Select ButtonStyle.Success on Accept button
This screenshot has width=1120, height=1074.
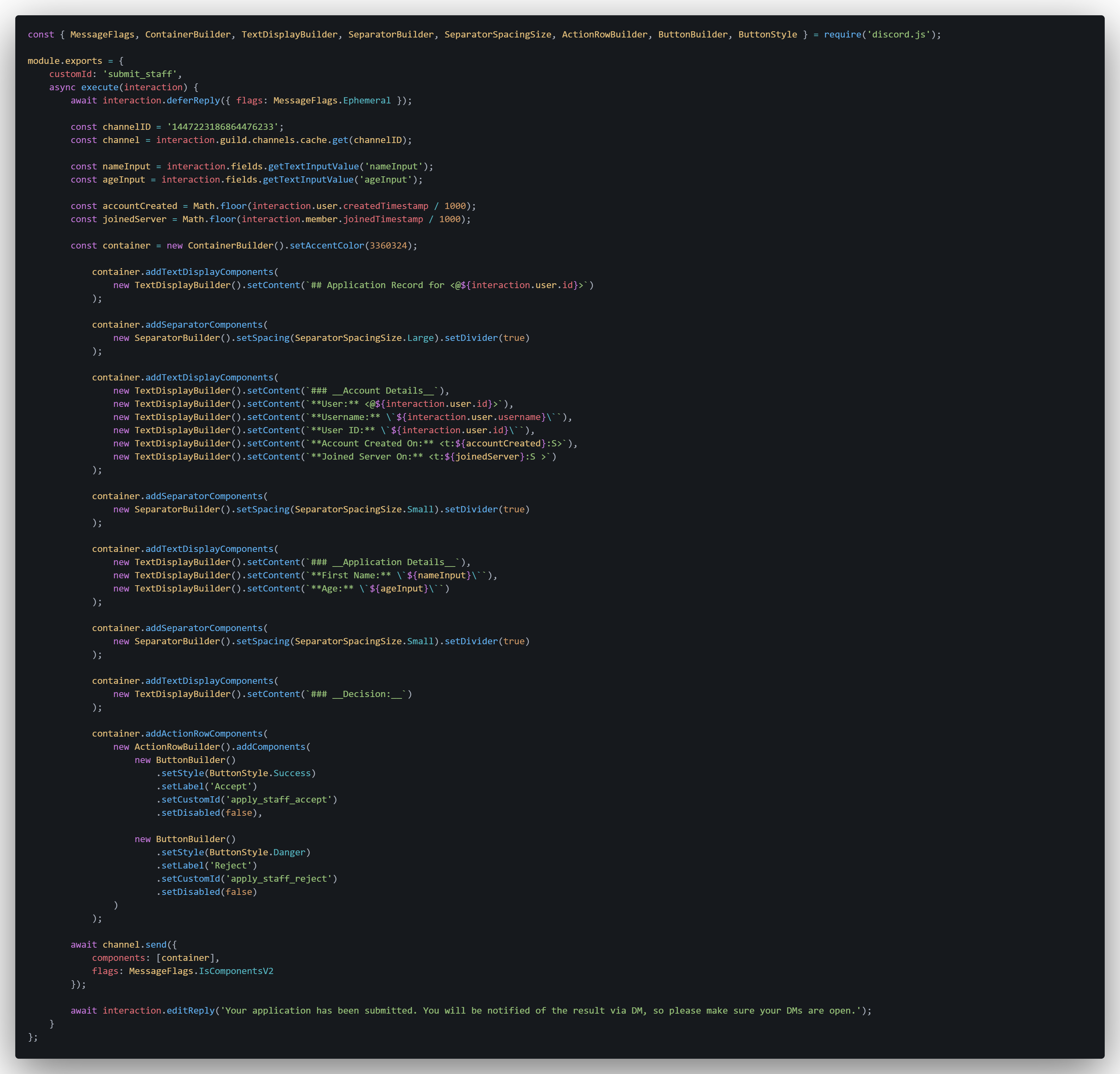point(260,773)
